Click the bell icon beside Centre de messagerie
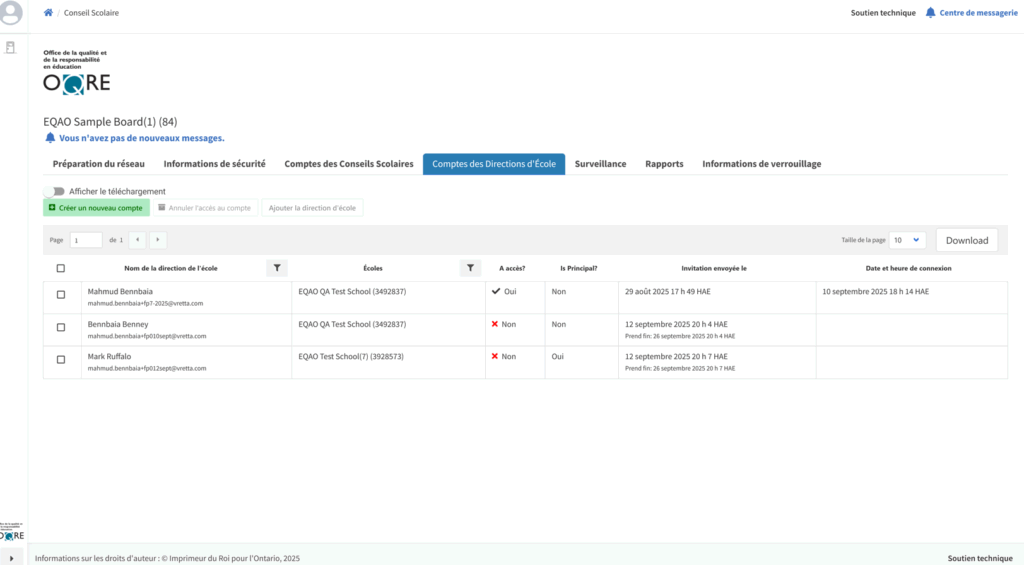 click(931, 13)
